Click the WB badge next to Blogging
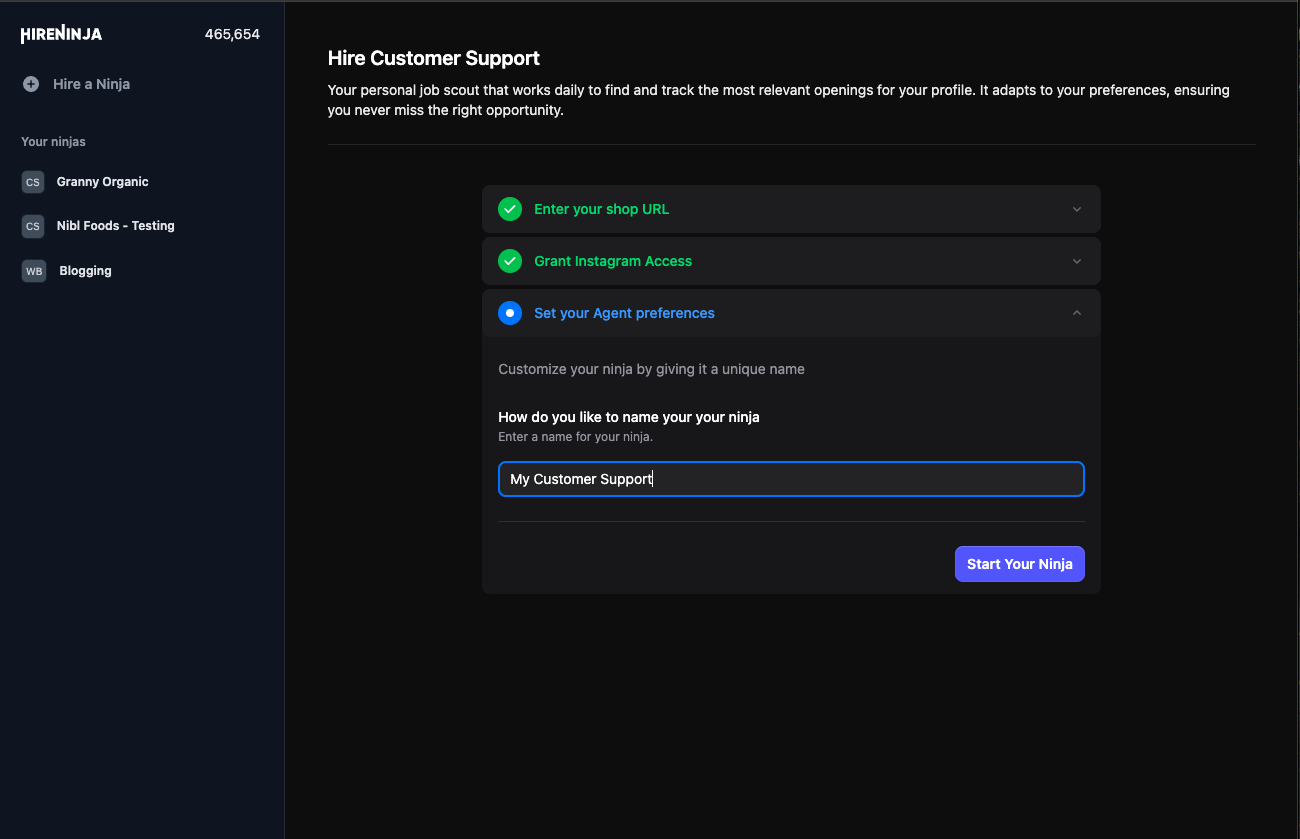The image size is (1300, 839). click(x=33, y=270)
